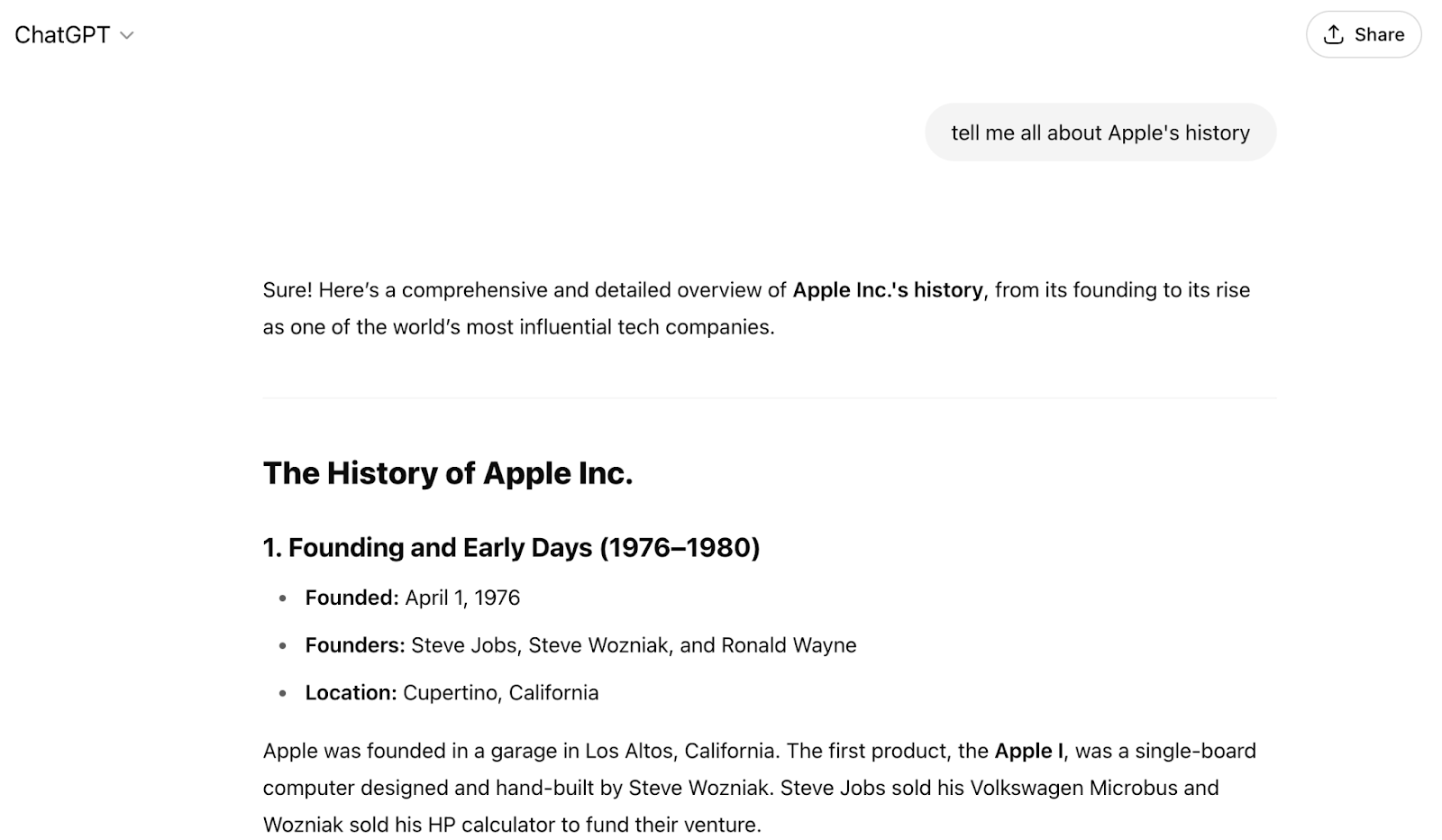The width and height of the screenshot is (1442, 840).
Task: Select the Founded: April 1, 1976 bullet
Action: [413, 597]
